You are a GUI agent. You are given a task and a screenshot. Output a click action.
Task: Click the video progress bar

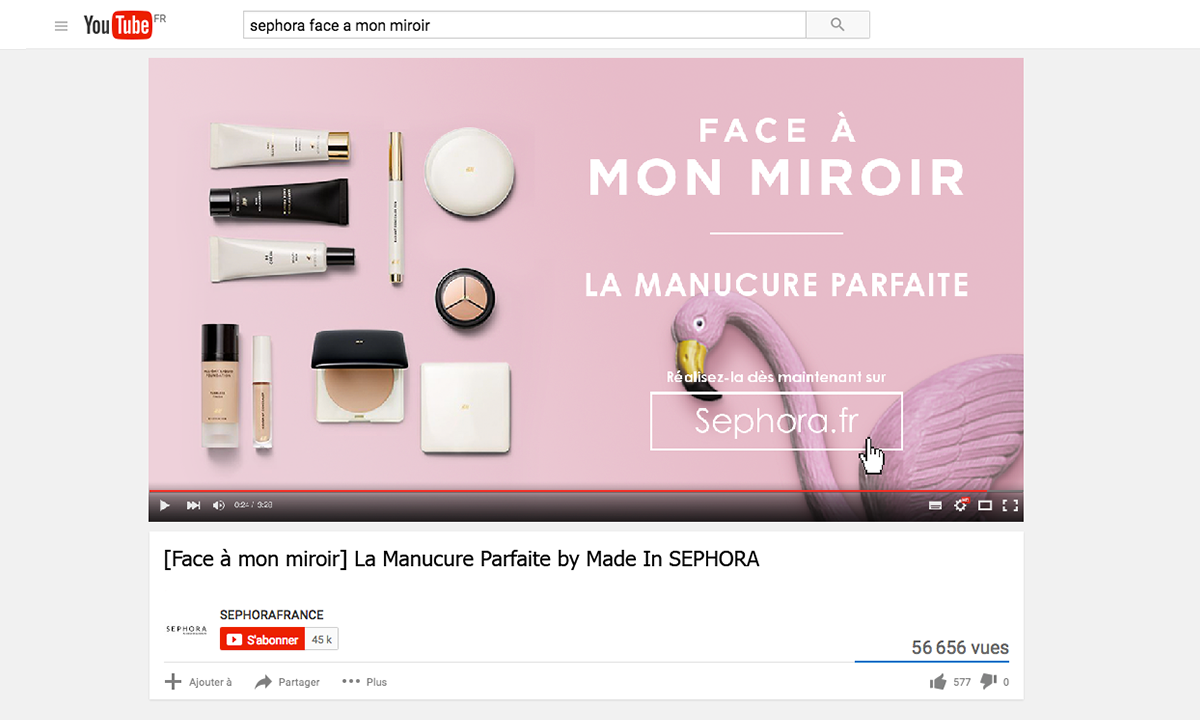[586, 491]
